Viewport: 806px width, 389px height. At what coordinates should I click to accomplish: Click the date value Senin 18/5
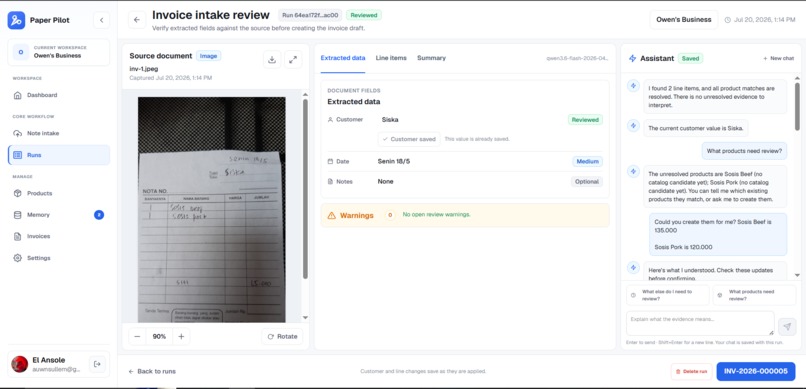click(x=394, y=161)
